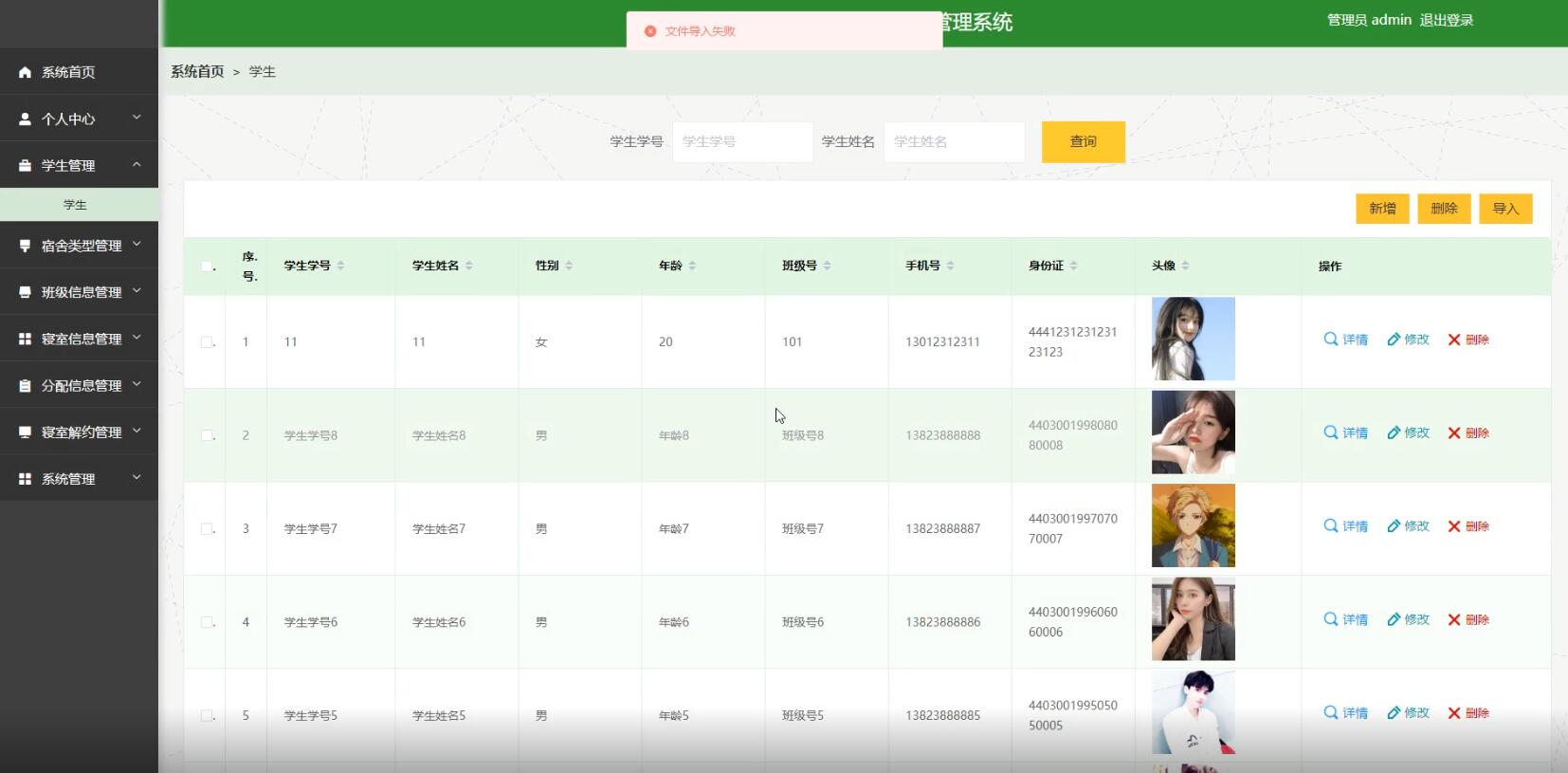Click the icon beside 班级信息管理
The image size is (1568, 773).
coord(26,292)
